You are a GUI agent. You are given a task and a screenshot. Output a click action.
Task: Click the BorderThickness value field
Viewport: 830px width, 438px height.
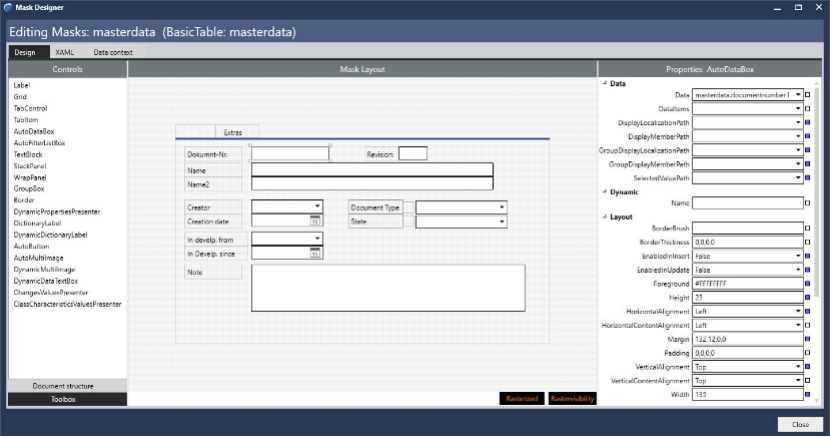pos(747,242)
